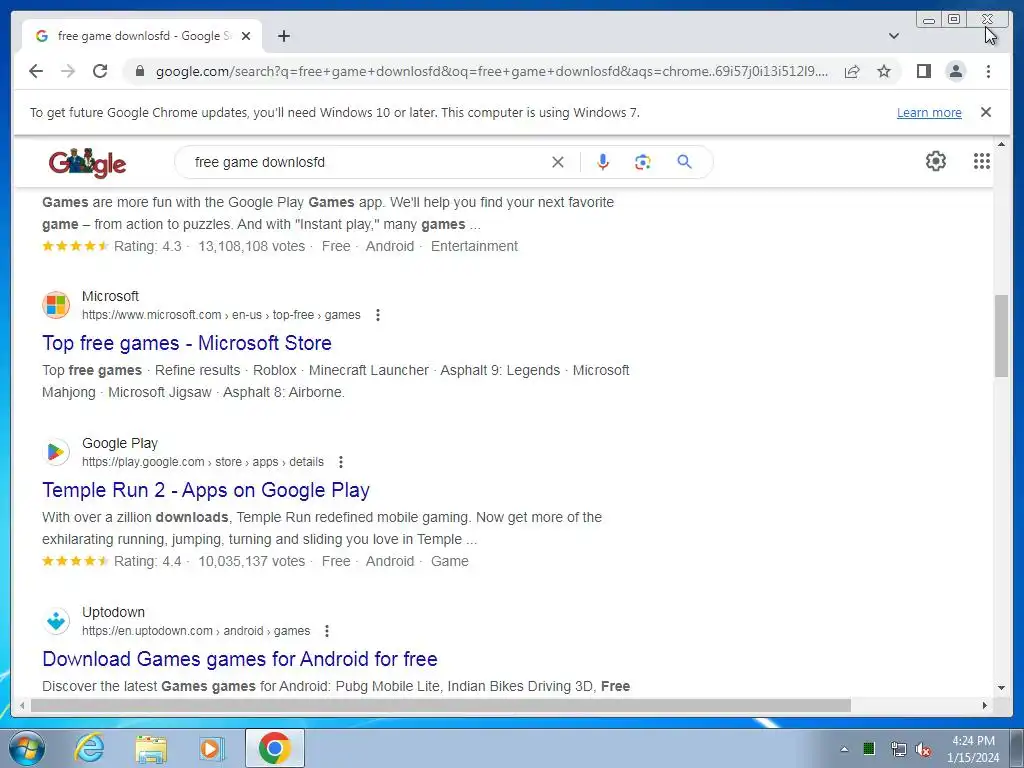Open the Windows Start menu
Screen dimensions: 1024x768
click(27, 748)
